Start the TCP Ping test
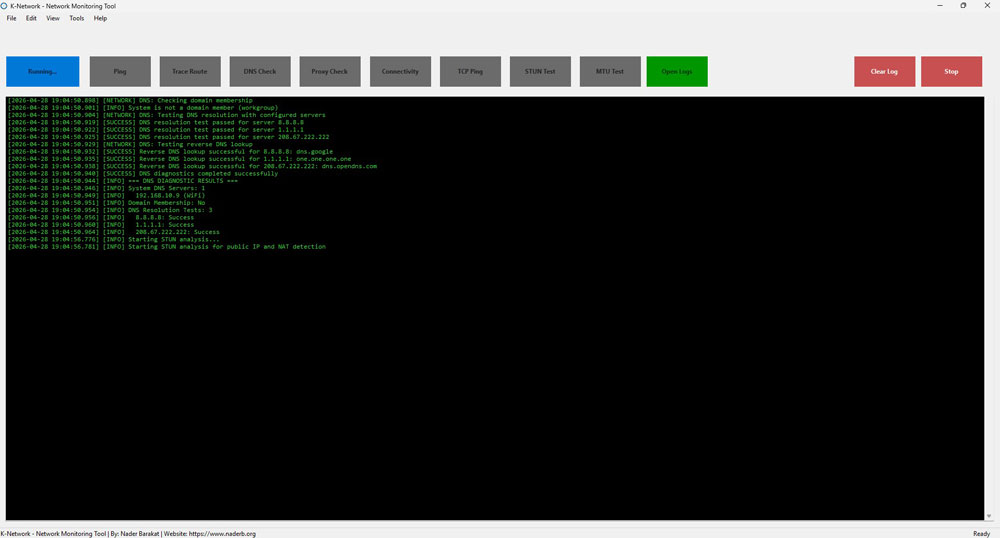Viewport: 1000px width, 538px height. [x=470, y=71]
